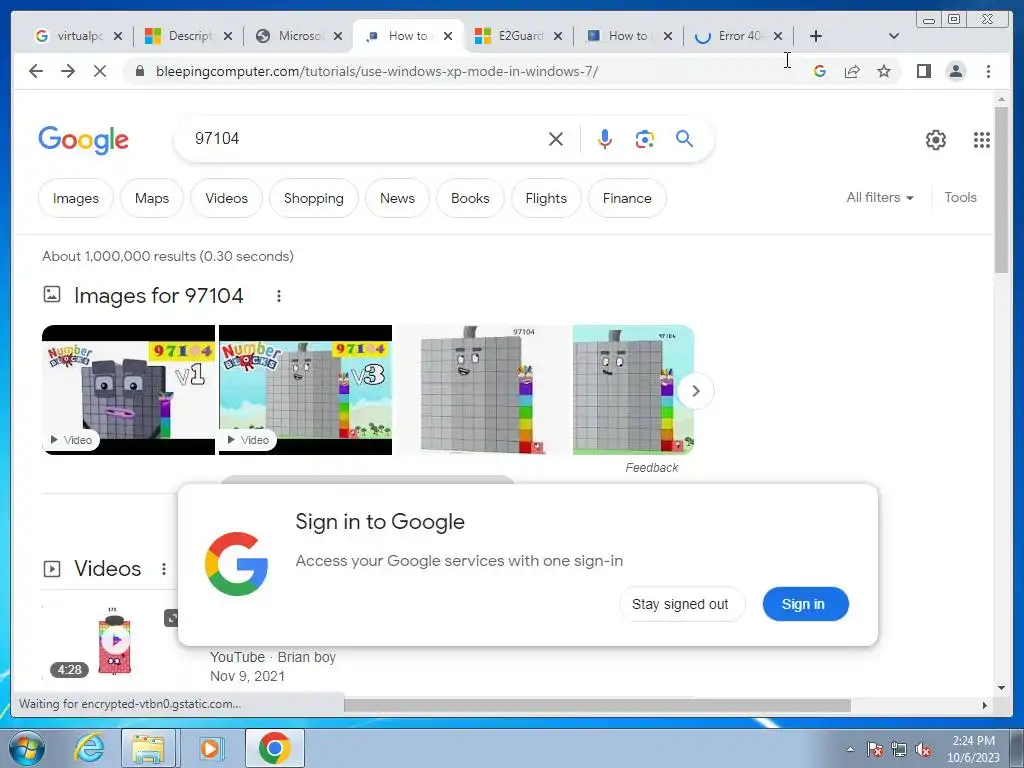Filter results by Flights
This screenshot has height=768, width=1024.
coord(546,198)
